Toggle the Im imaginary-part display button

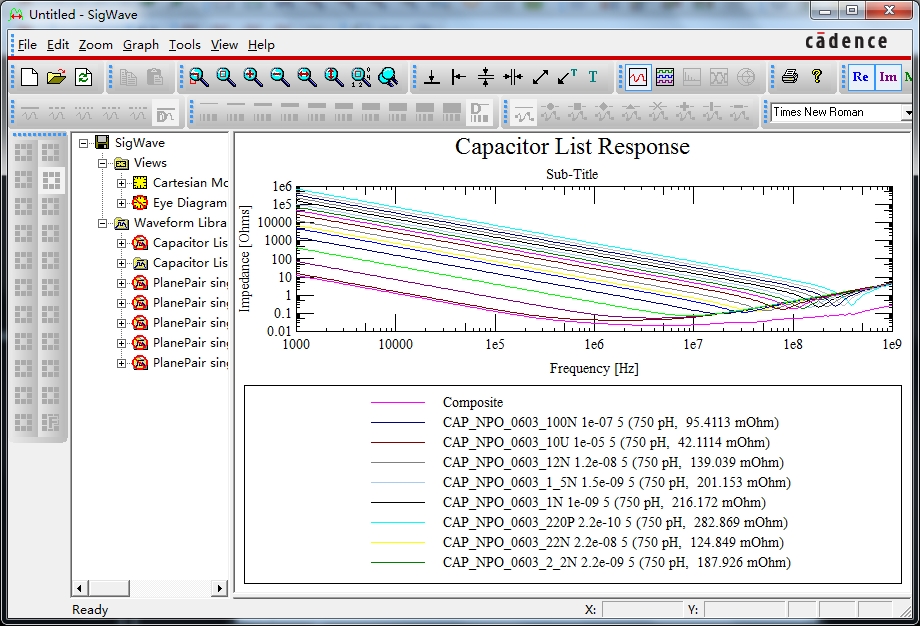pyautogui.click(x=888, y=77)
